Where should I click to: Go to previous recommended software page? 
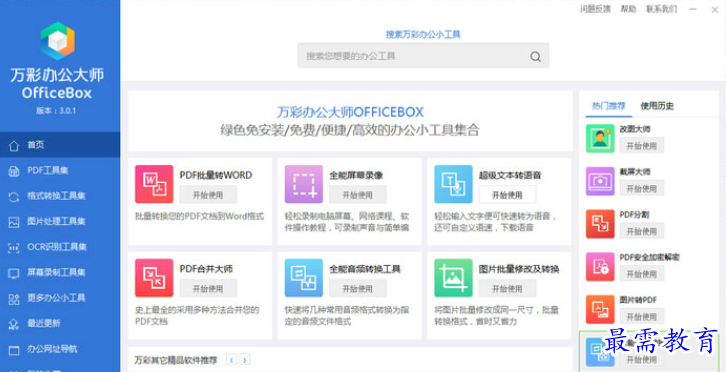(x=232, y=359)
